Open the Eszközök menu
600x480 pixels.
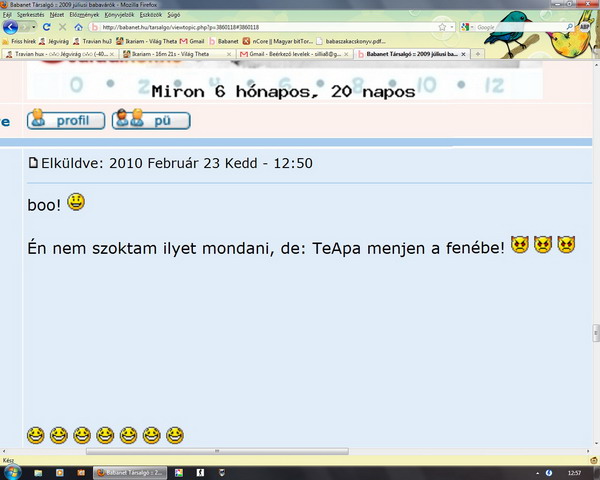coord(151,15)
